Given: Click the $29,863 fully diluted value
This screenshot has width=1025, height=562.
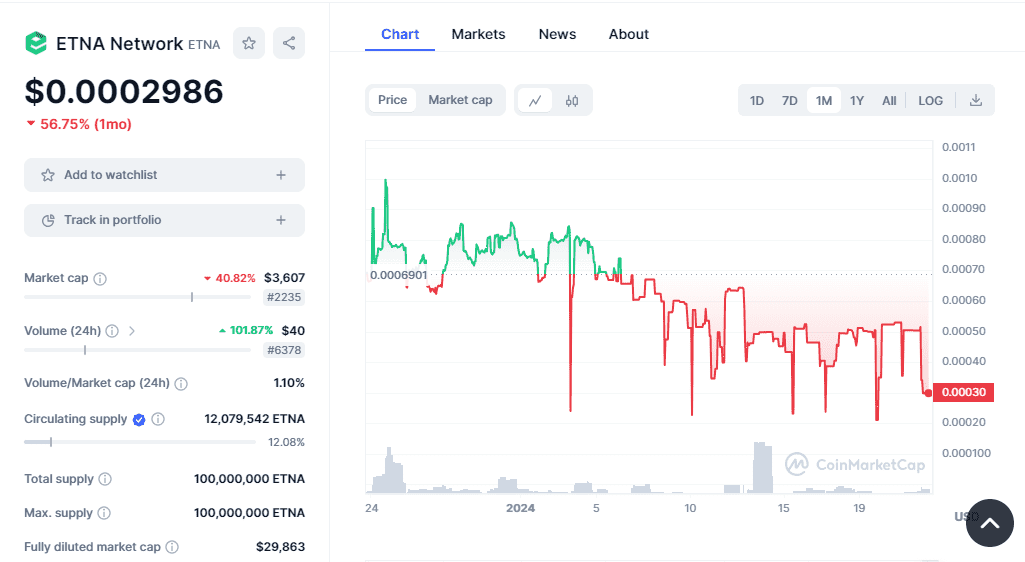Looking at the screenshot, I should pyautogui.click(x=280, y=547).
